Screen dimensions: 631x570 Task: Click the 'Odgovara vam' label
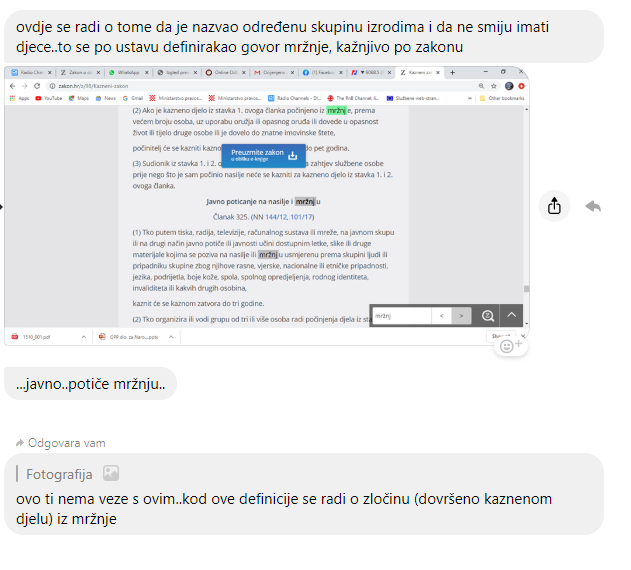(67, 443)
